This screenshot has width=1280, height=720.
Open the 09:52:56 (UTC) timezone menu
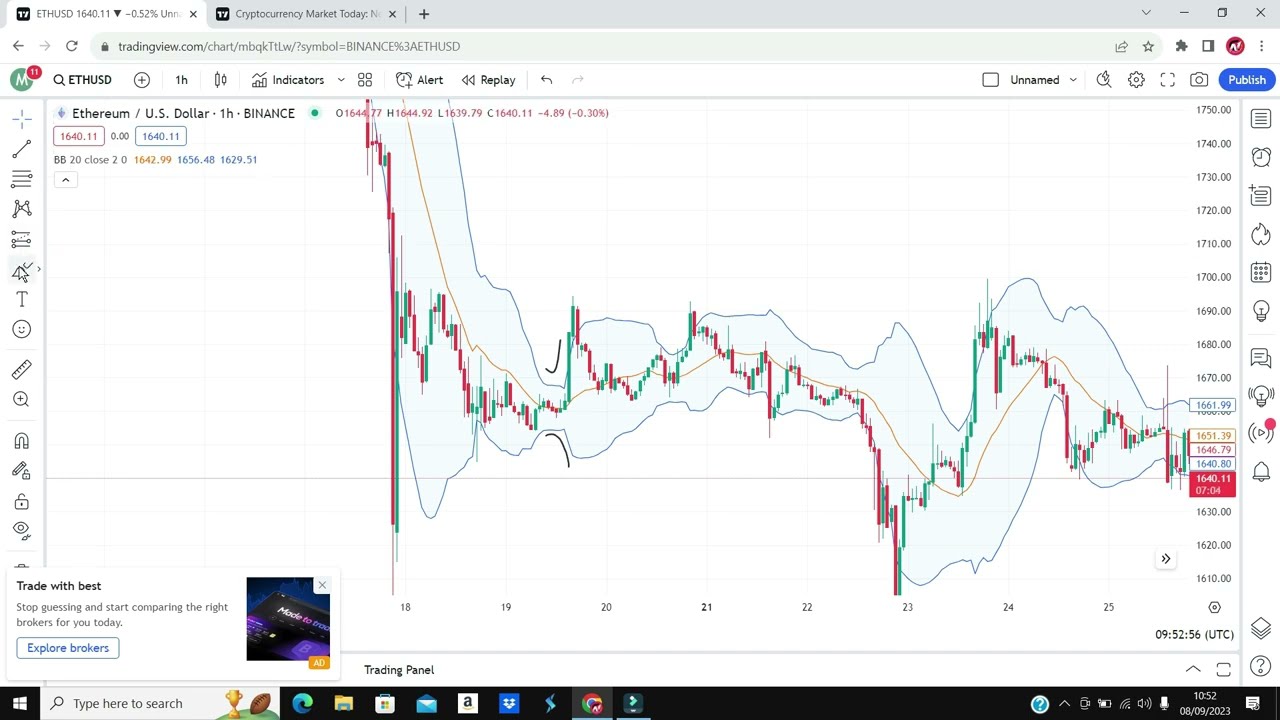pyautogui.click(x=1194, y=634)
